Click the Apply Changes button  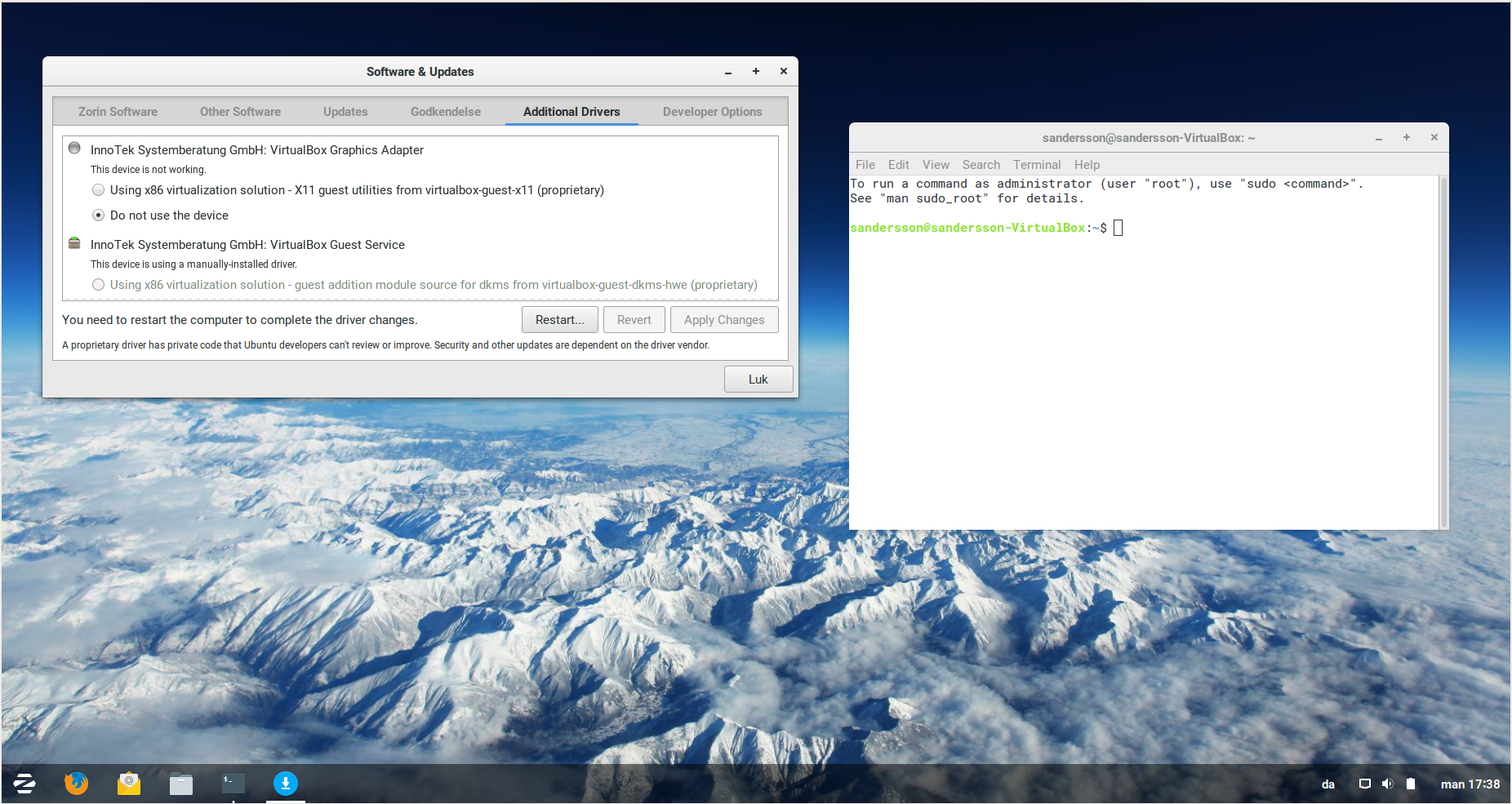point(724,320)
